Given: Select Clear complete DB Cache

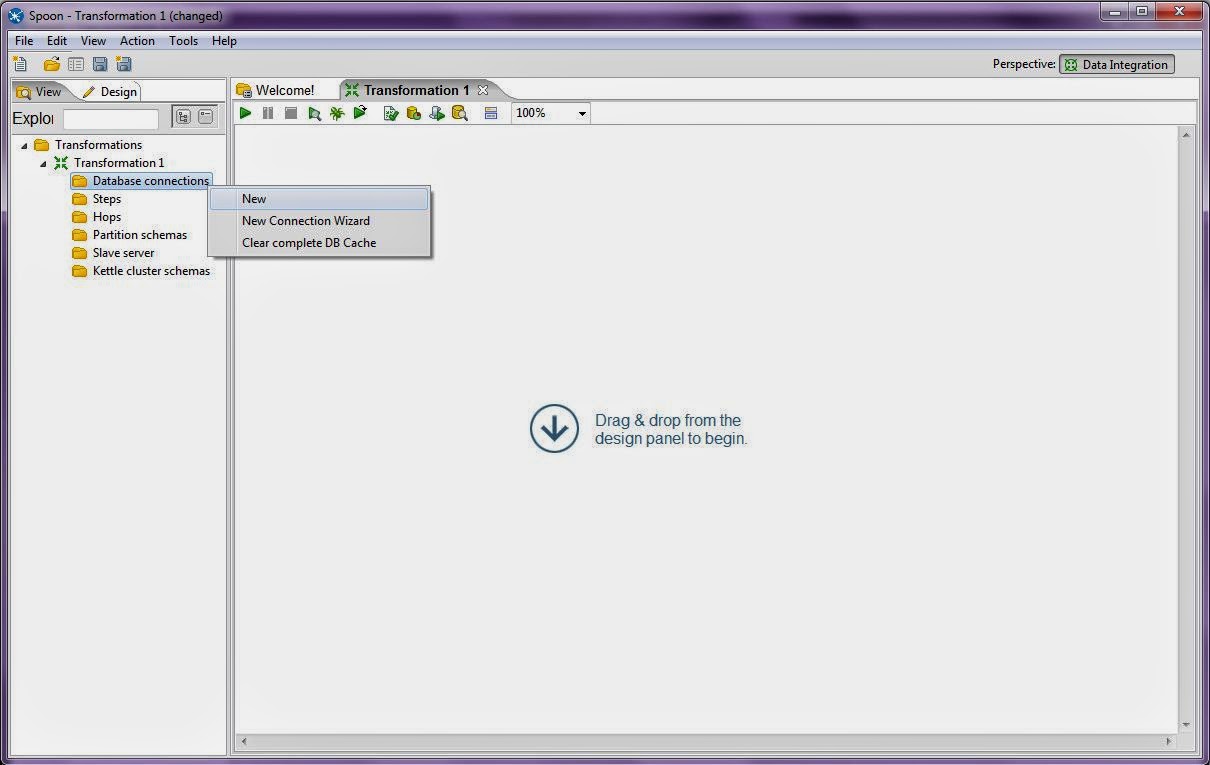Looking at the screenshot, I should tap(309, 242).
